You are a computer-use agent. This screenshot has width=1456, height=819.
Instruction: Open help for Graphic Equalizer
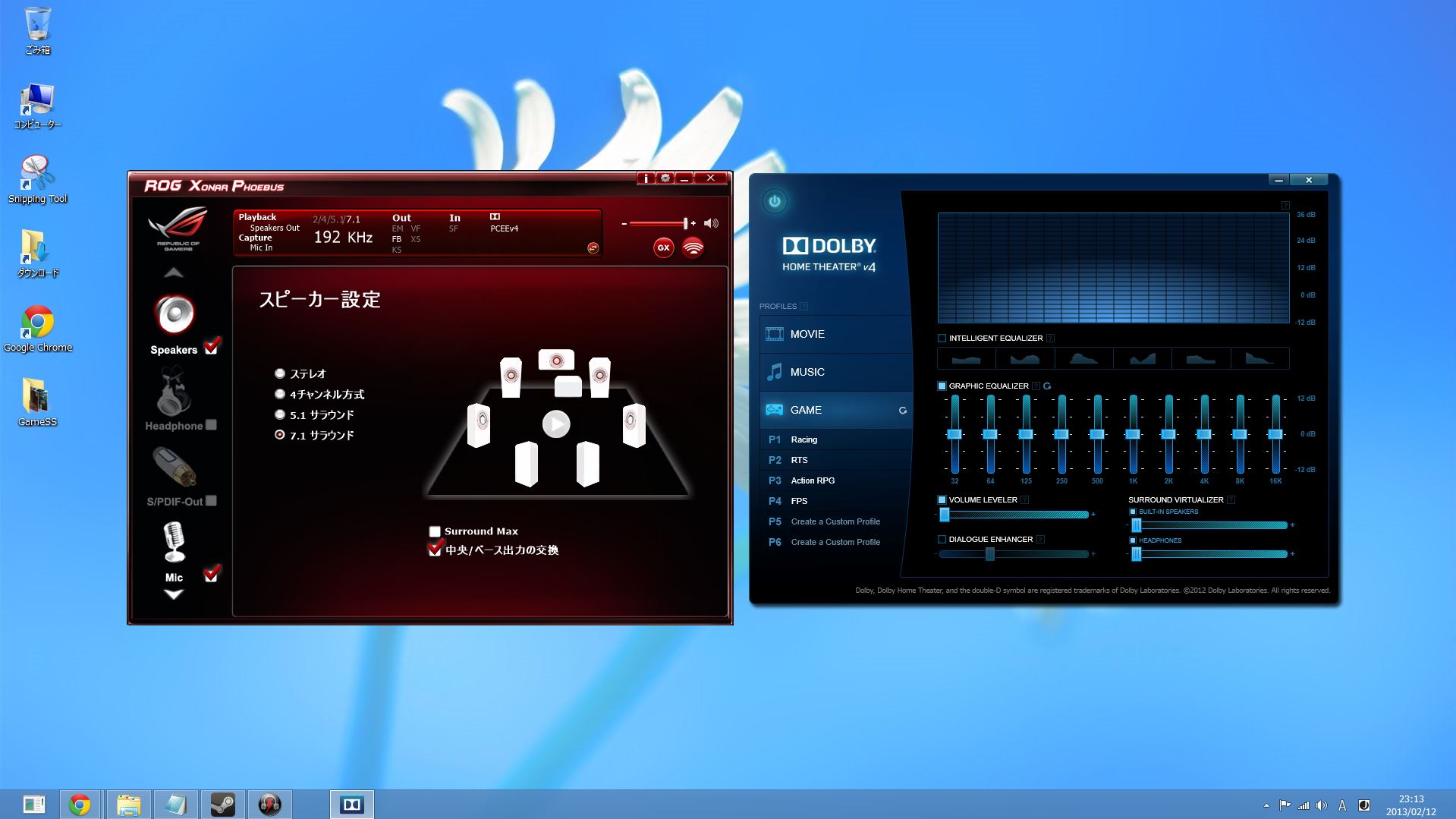(x=1036, y=386)
